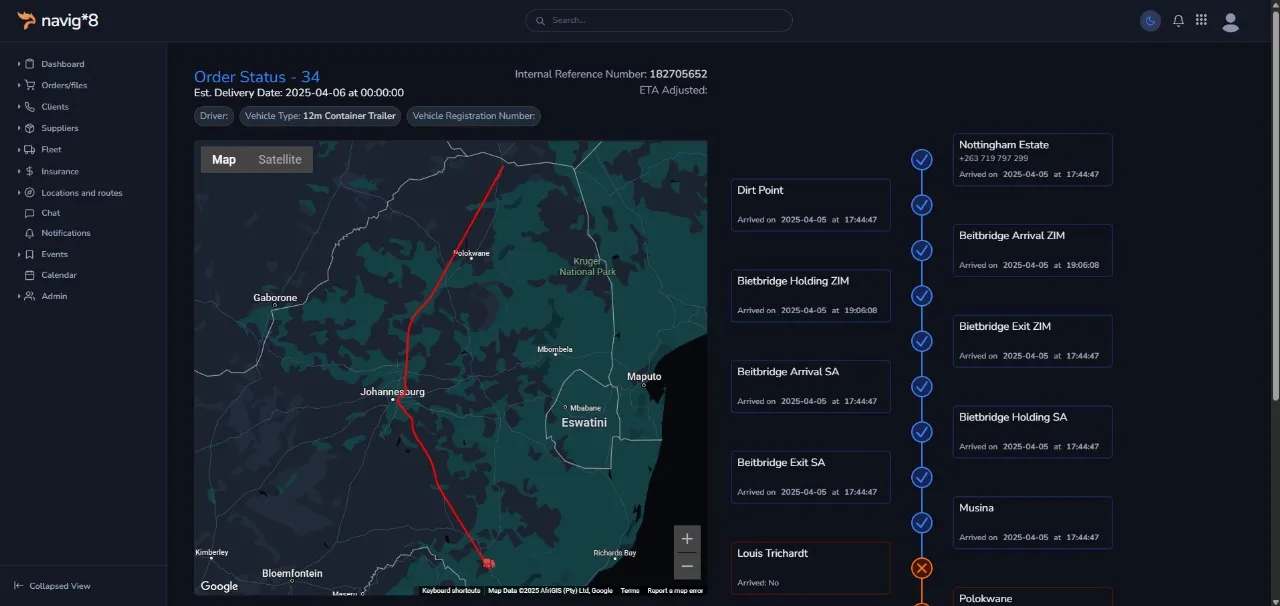Expand the Orders/files menu

62,85
